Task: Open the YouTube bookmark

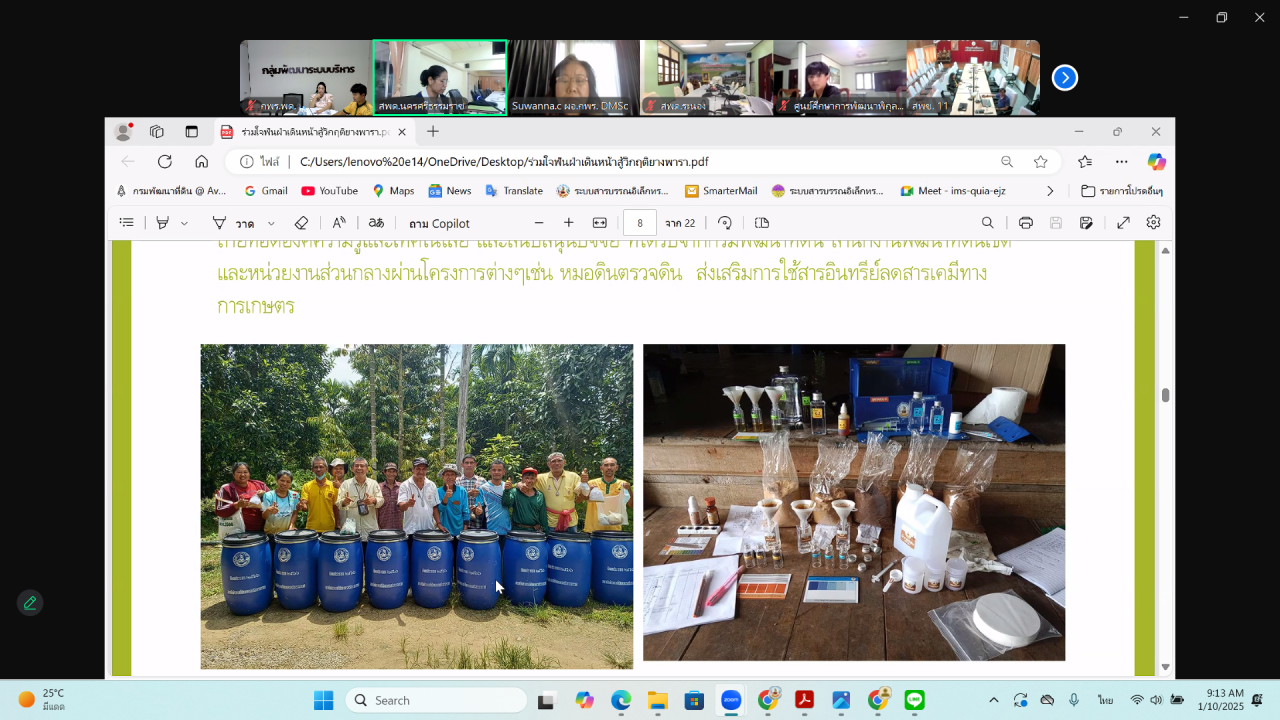Action: click(329, 191)
